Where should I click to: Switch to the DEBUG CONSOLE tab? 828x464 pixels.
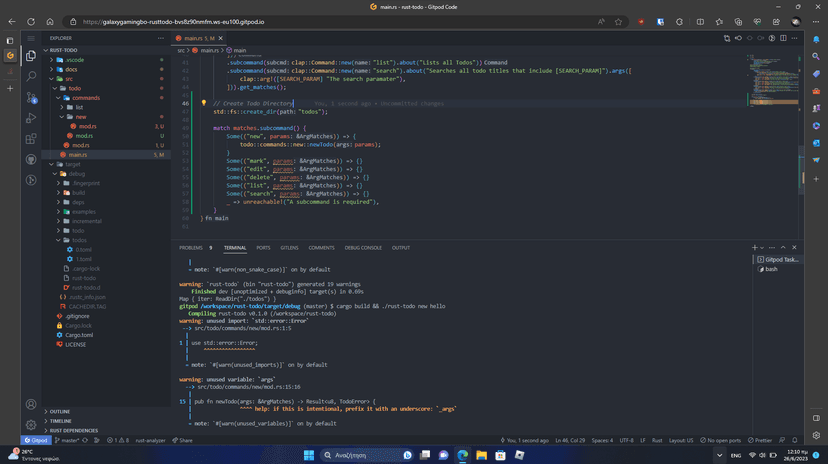pos(363,247)
